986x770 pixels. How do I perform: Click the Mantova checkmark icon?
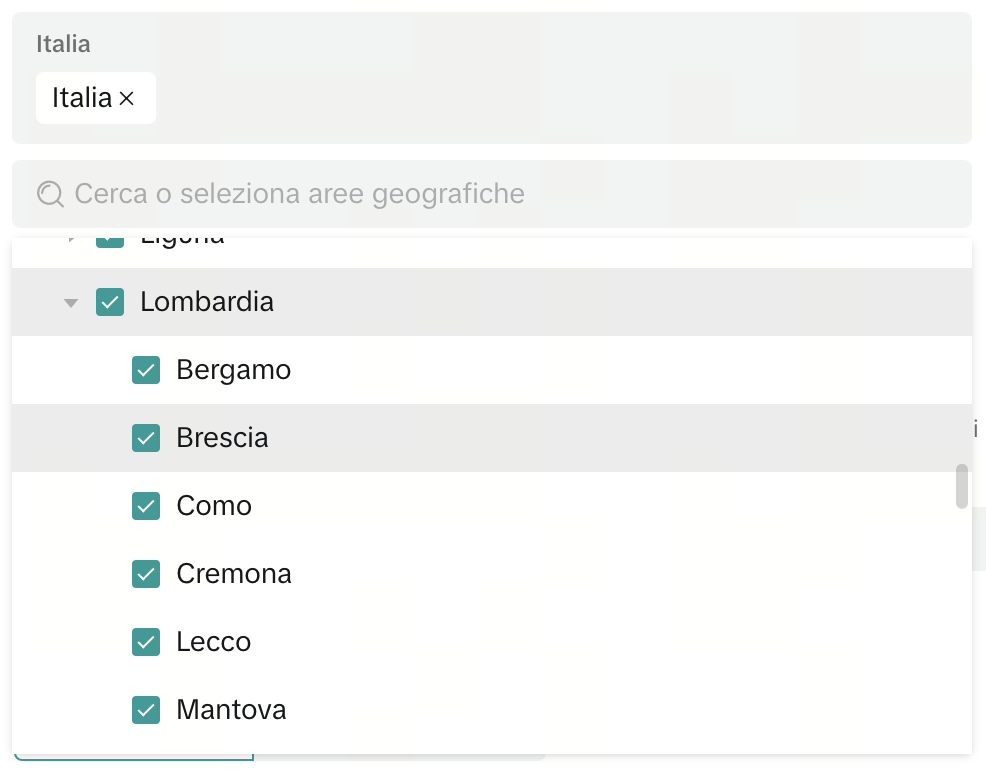coord(146,709)
